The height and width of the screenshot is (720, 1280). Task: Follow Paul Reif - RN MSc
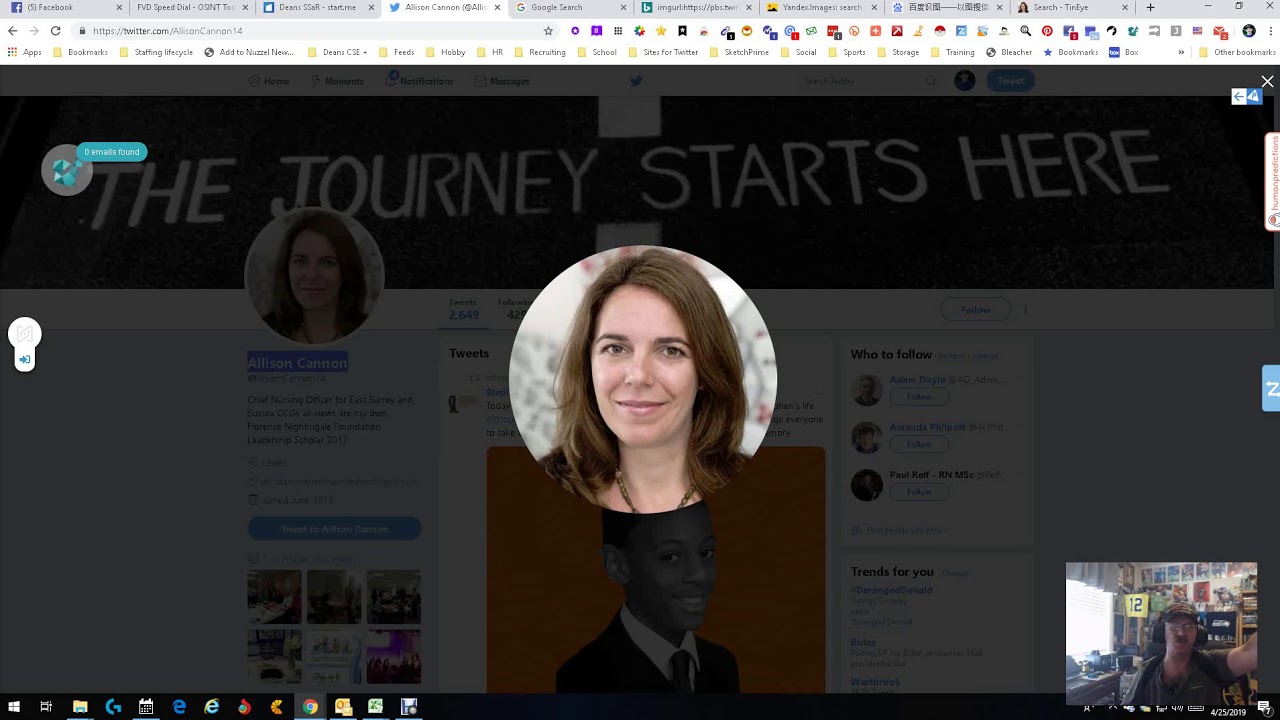coord(919,492)
